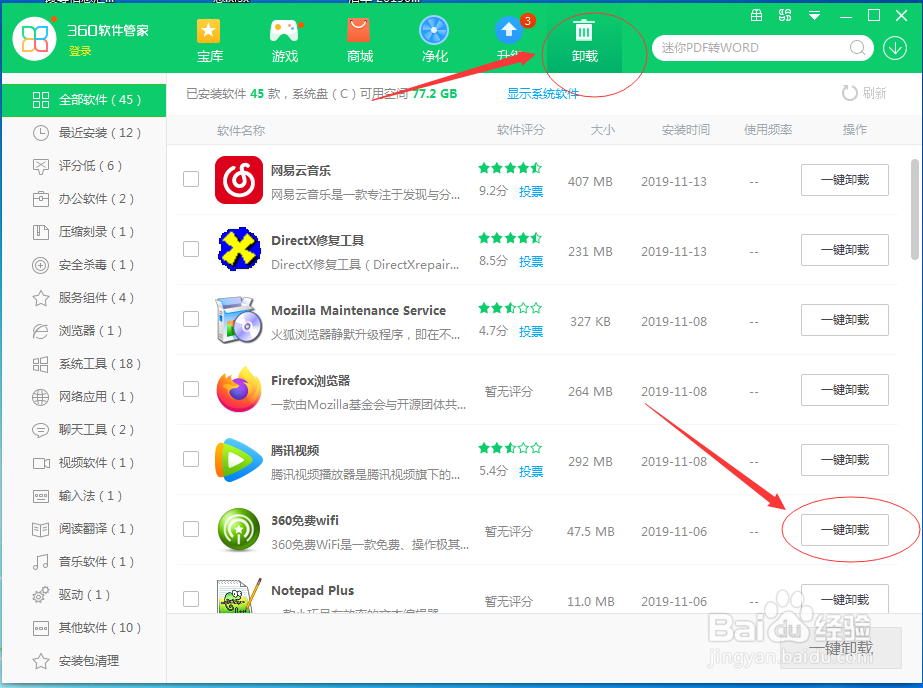Open the title bar apps grid icon
Viewport: 923px width, 688px height.
click(x=785, y=15)
